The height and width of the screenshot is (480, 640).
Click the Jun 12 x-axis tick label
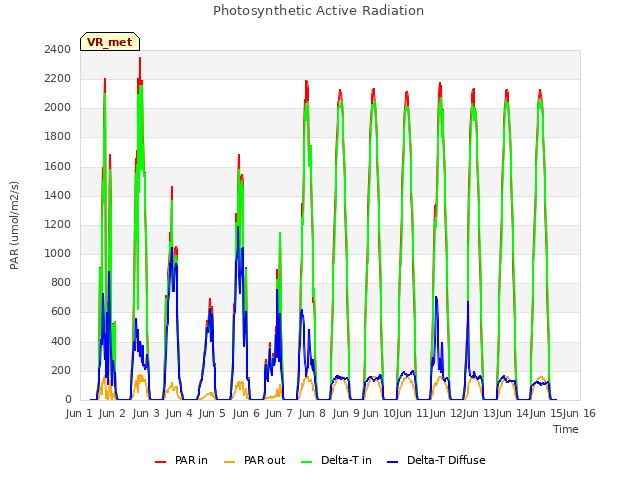[446, 413]
